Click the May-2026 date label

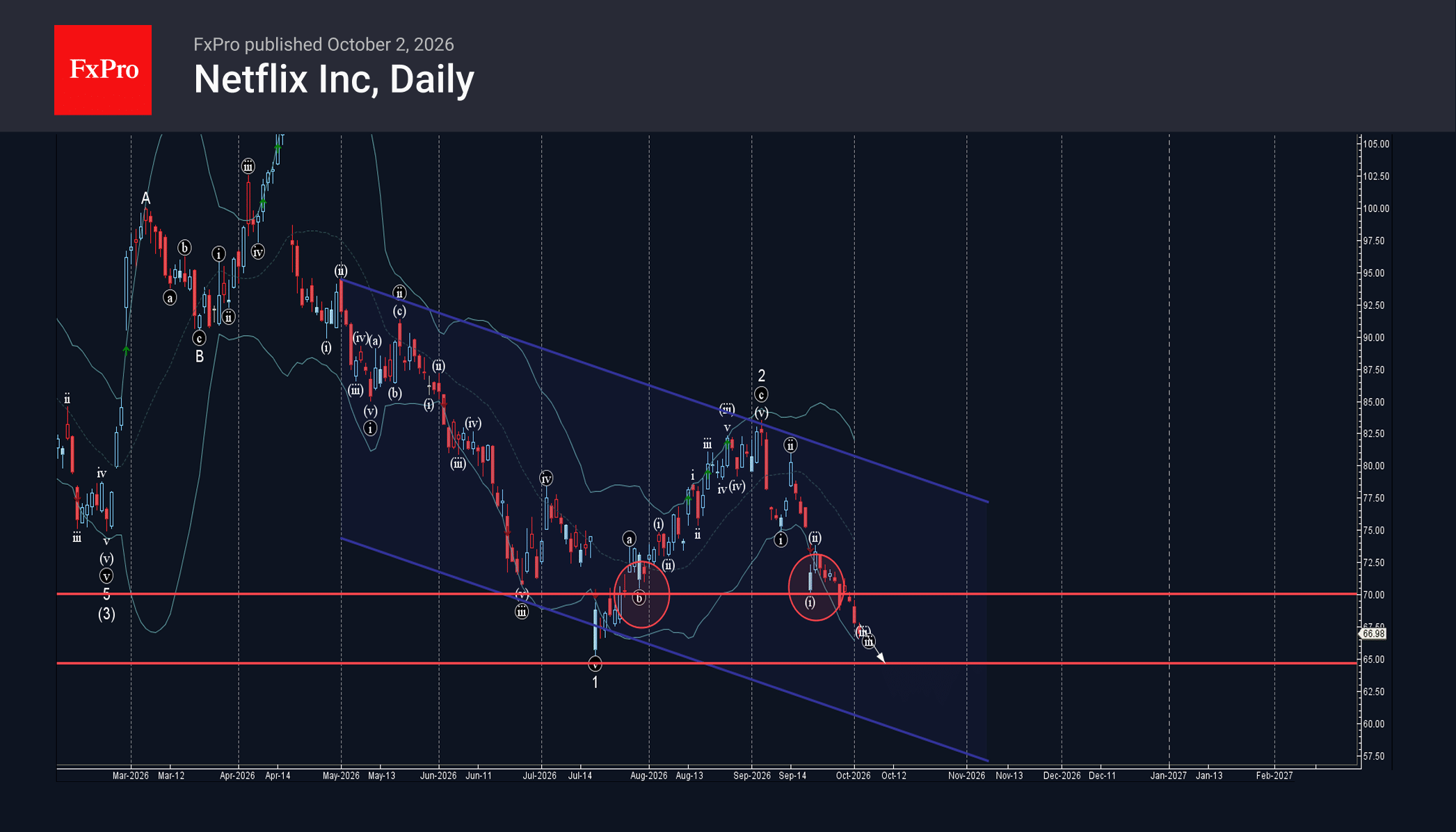(341, 776)
